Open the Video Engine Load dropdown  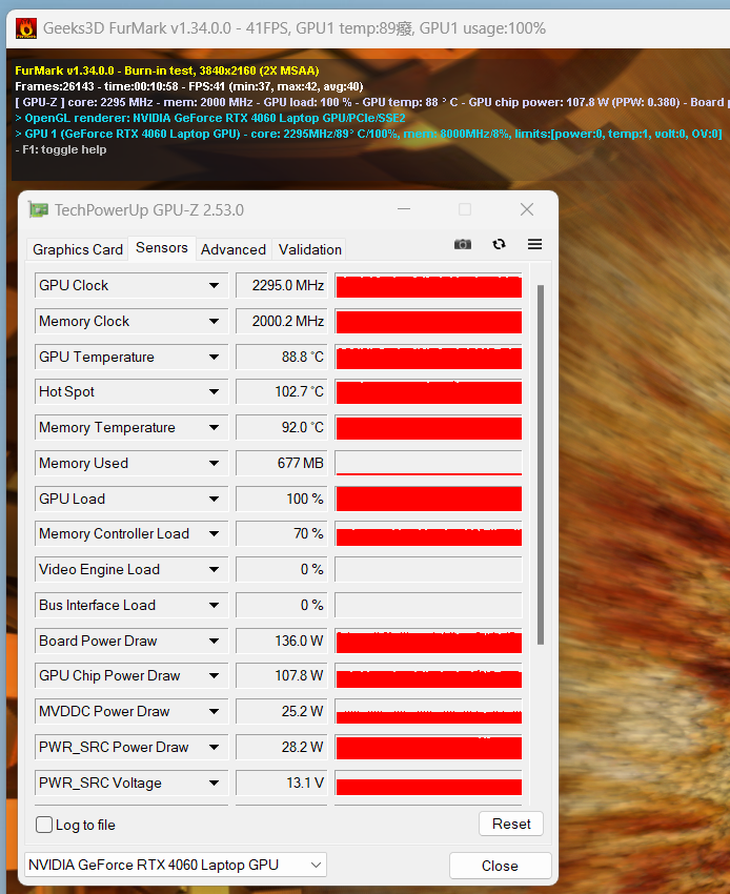pos(214,570)
